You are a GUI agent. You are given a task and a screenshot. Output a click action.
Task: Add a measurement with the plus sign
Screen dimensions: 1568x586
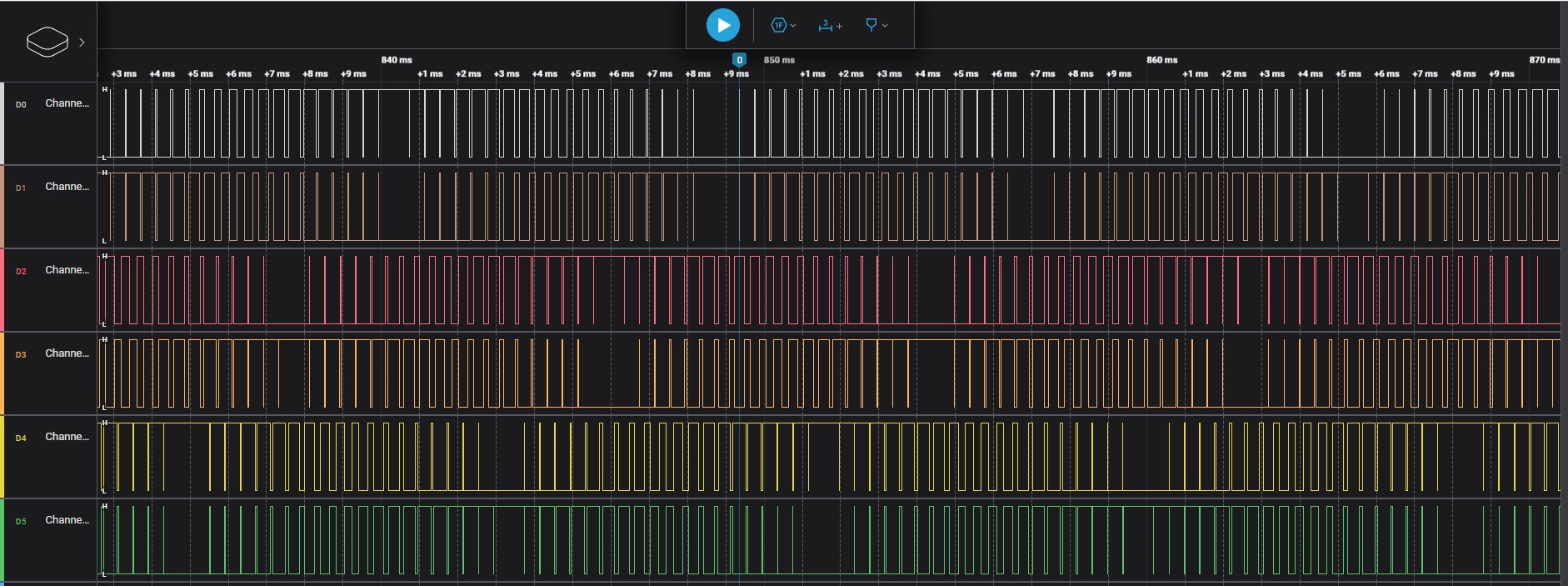pyautogui.click(x=839, y=27)
